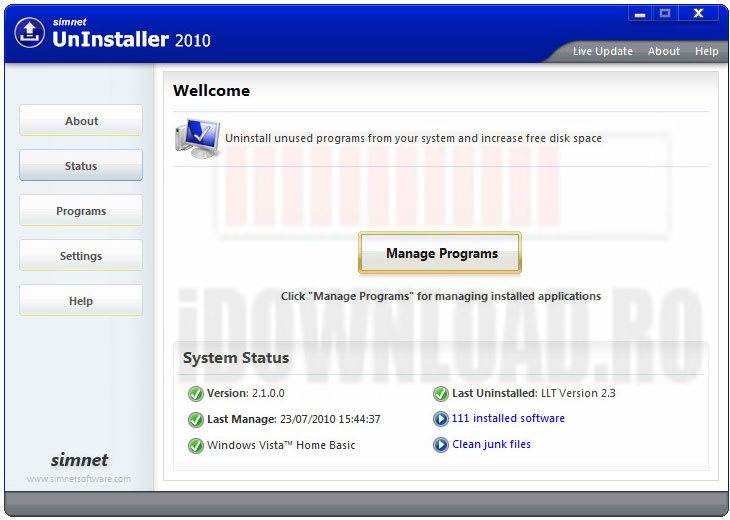Open Help from the left sidebar
Screen dimensions: 730x520
[x=81, y=301]
